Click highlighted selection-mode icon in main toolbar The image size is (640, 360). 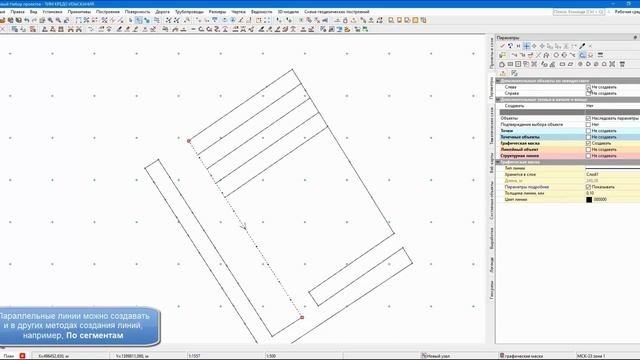click(x=139, y=20)
